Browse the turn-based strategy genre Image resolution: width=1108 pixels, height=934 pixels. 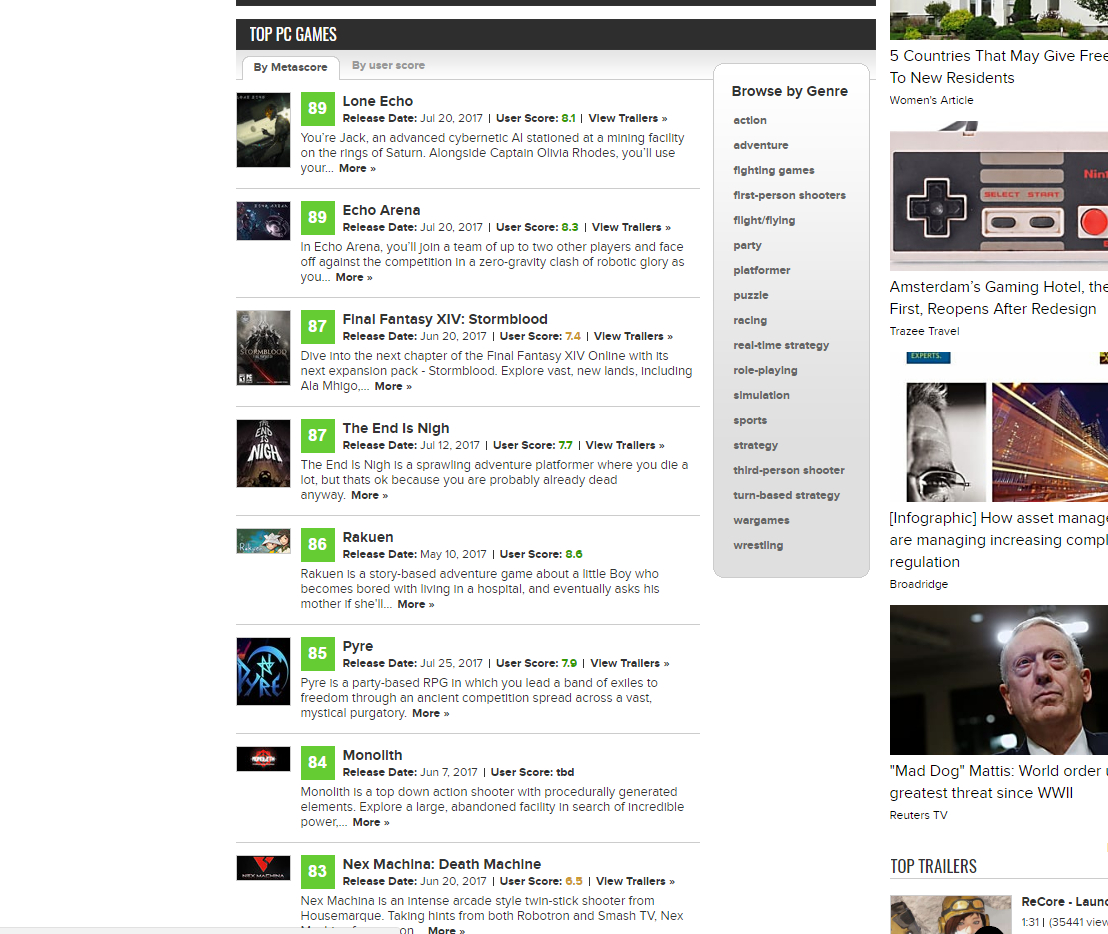[x=786, y=495]
